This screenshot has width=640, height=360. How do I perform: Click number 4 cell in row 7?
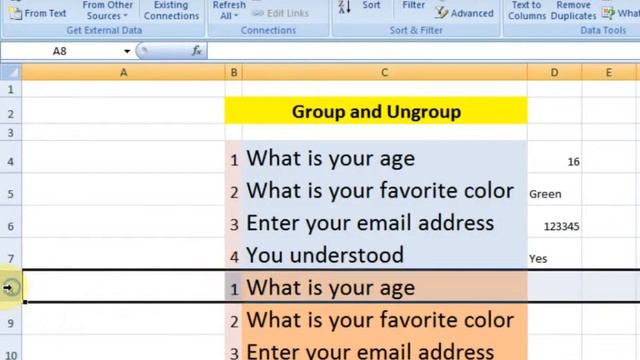(x=233, y=254)
